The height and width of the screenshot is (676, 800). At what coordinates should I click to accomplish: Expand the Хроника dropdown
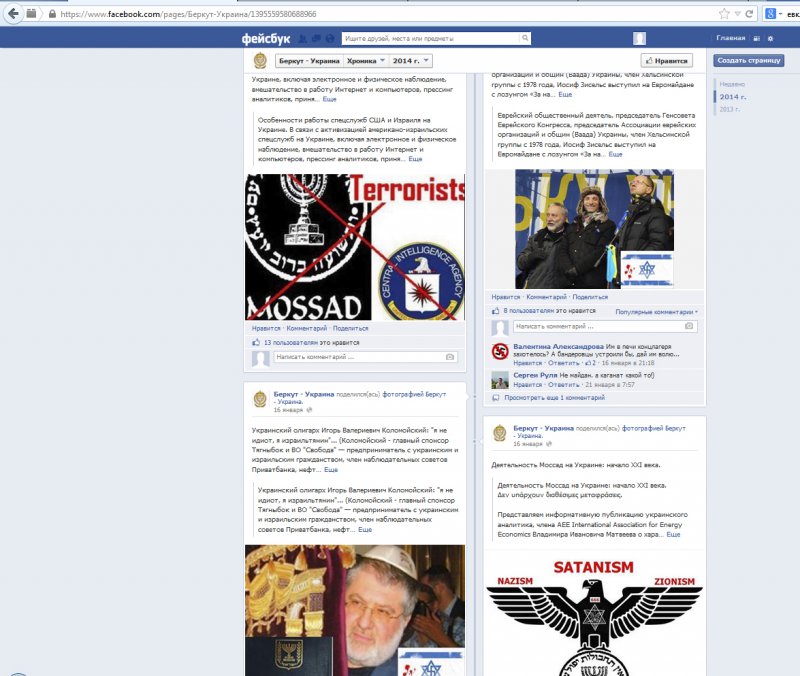coord(365,61)
